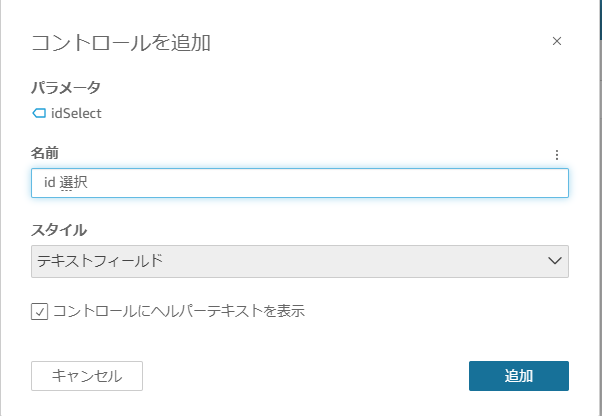This screenshot has width=602, height=416.
Task: Click the checkmark box for helper text
Action: tap(40, 312)
